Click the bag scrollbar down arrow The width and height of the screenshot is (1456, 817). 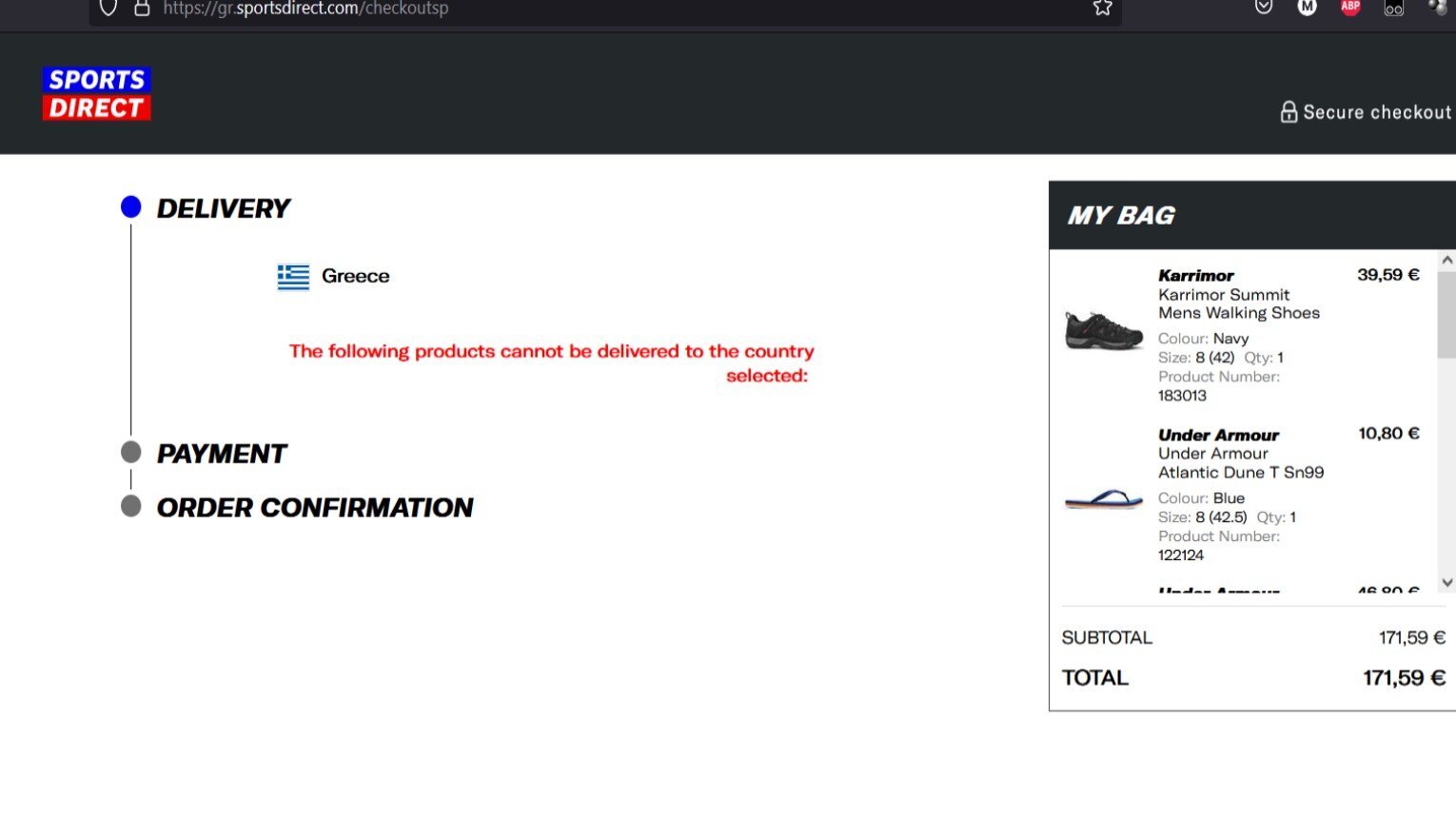(1447, 583)
